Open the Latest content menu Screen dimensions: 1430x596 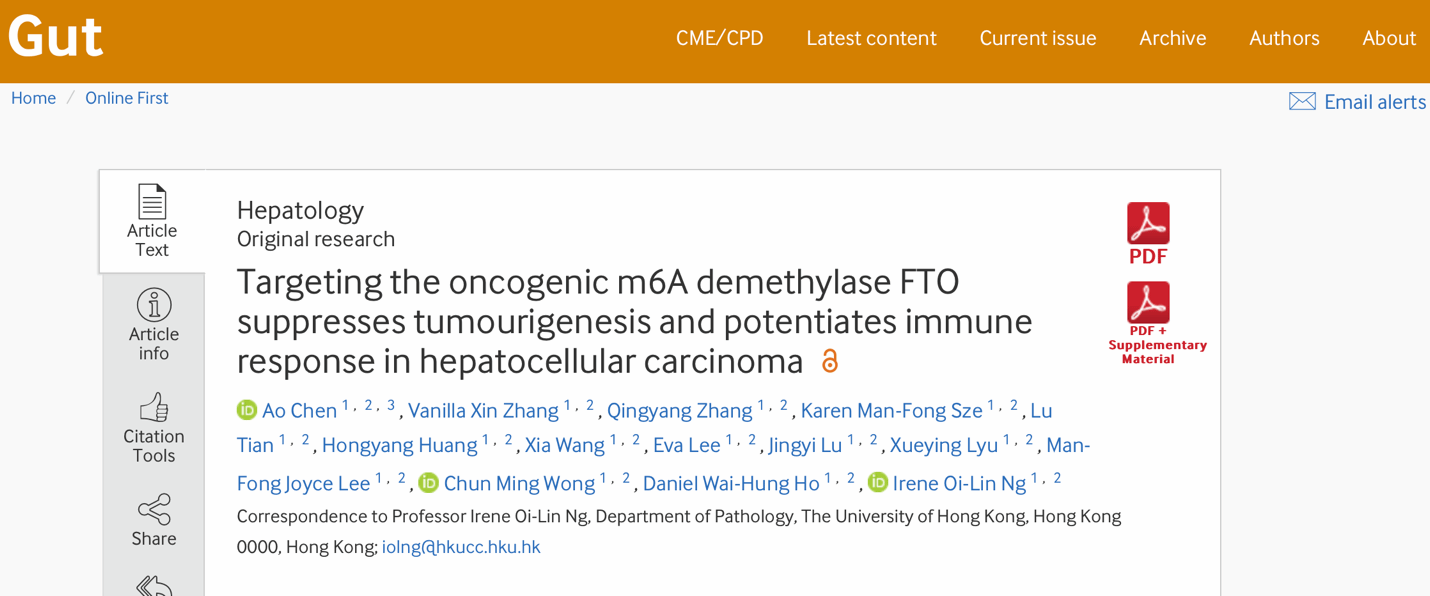pos(871,38)
